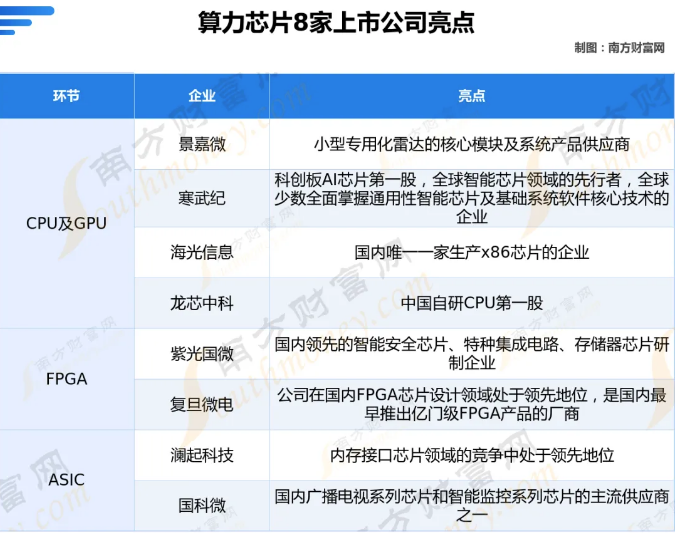This screenshot has width=677, height=533.
Task: Select the company name 国科微
Action: (202, 505)
